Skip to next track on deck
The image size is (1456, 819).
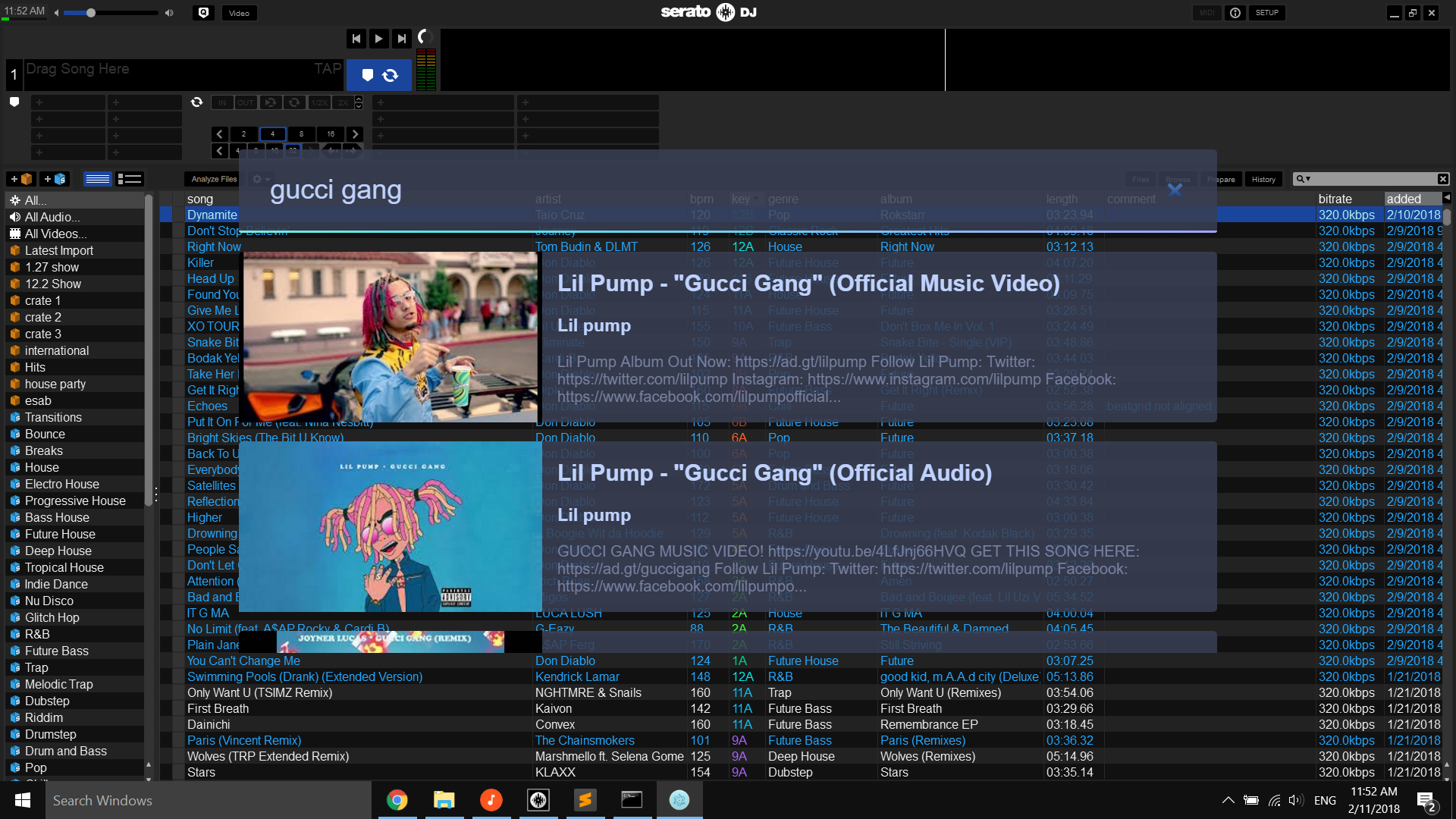click(x=402, y=38)
